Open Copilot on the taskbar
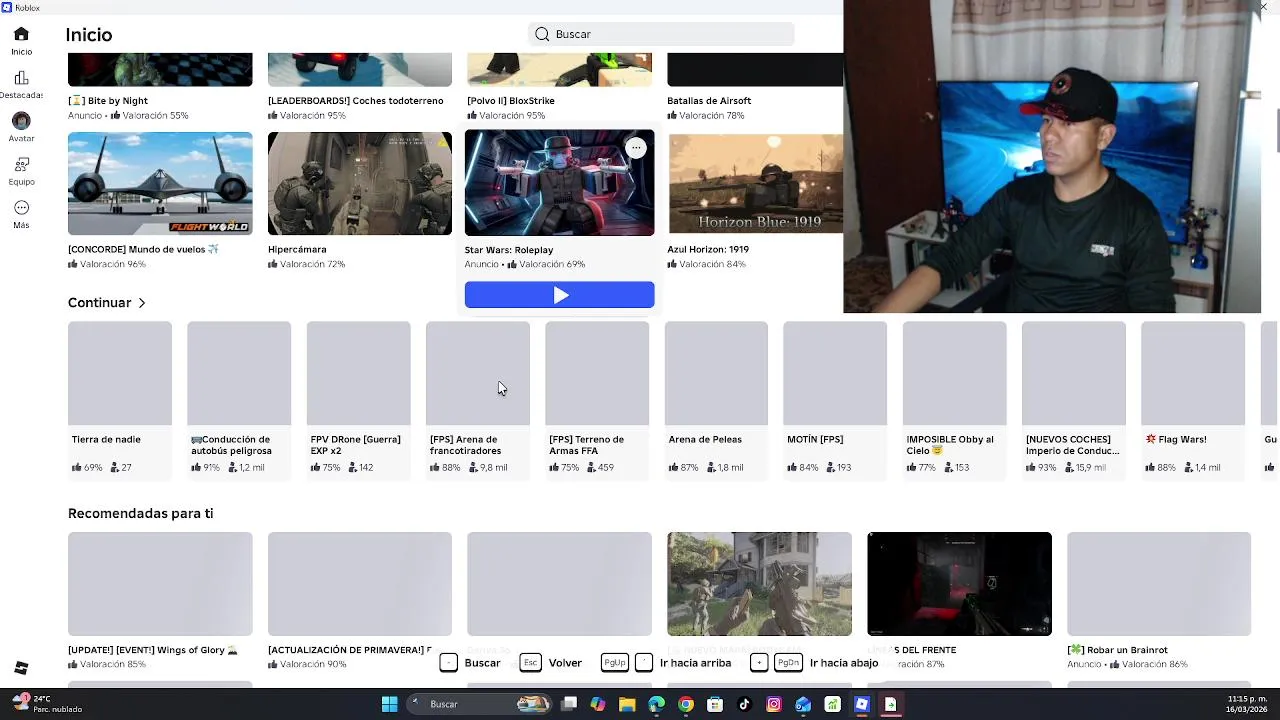The height and width of the screenshot is (720, 1280). coord(598,704)
